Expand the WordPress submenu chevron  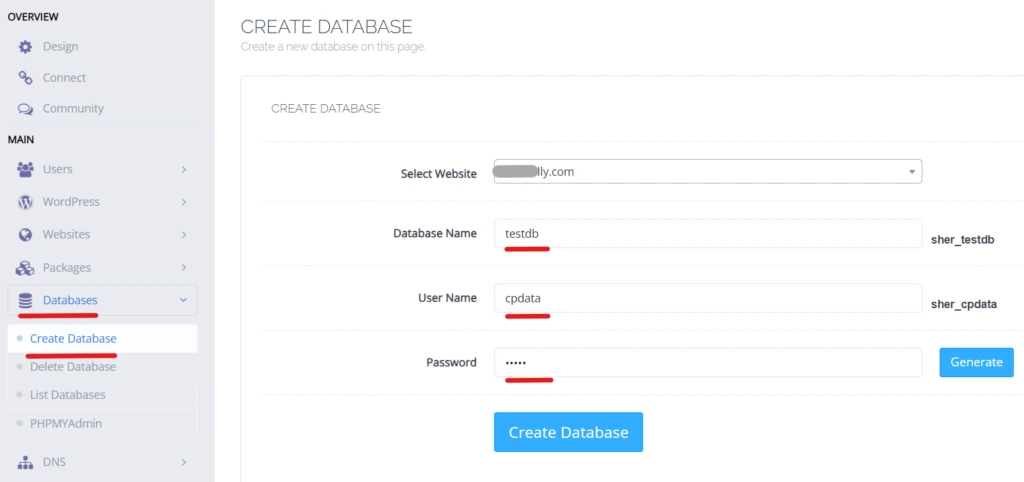click(184, 202)
